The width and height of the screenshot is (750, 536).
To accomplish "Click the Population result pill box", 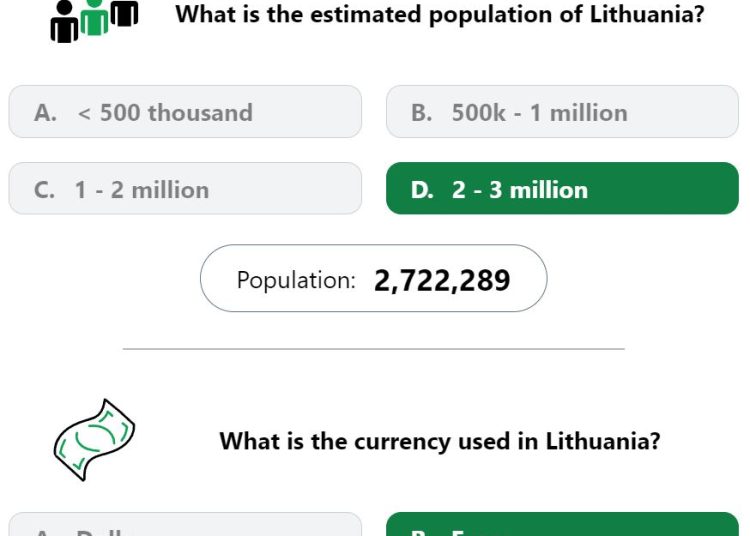I will coord(374,278).
